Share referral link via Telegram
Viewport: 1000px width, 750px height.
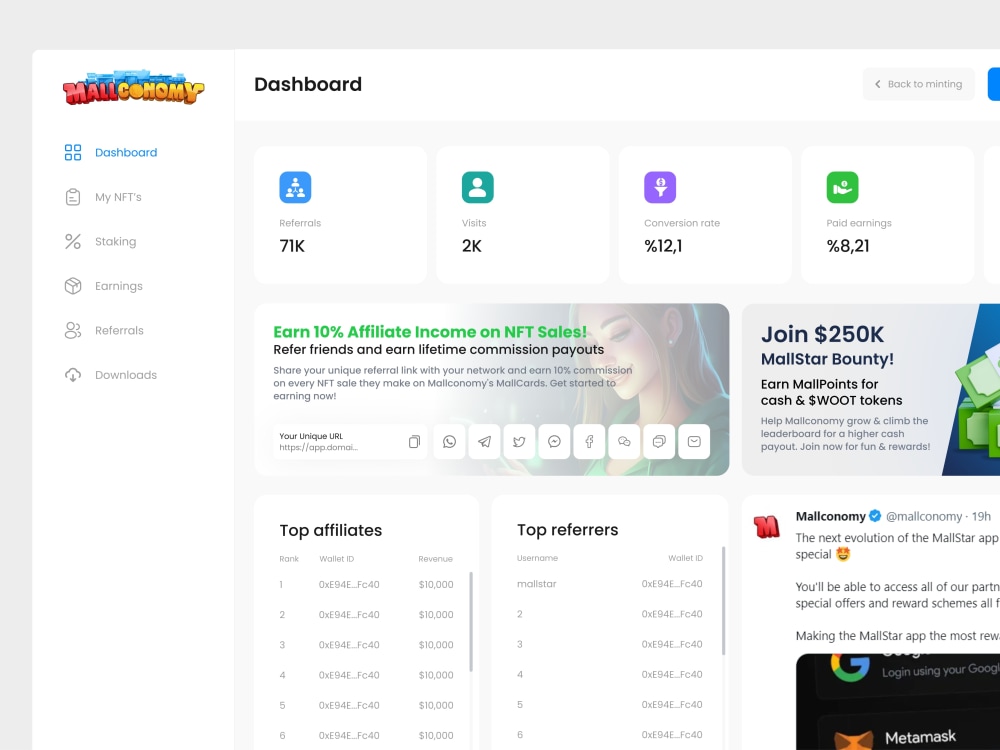coord(485,441)
